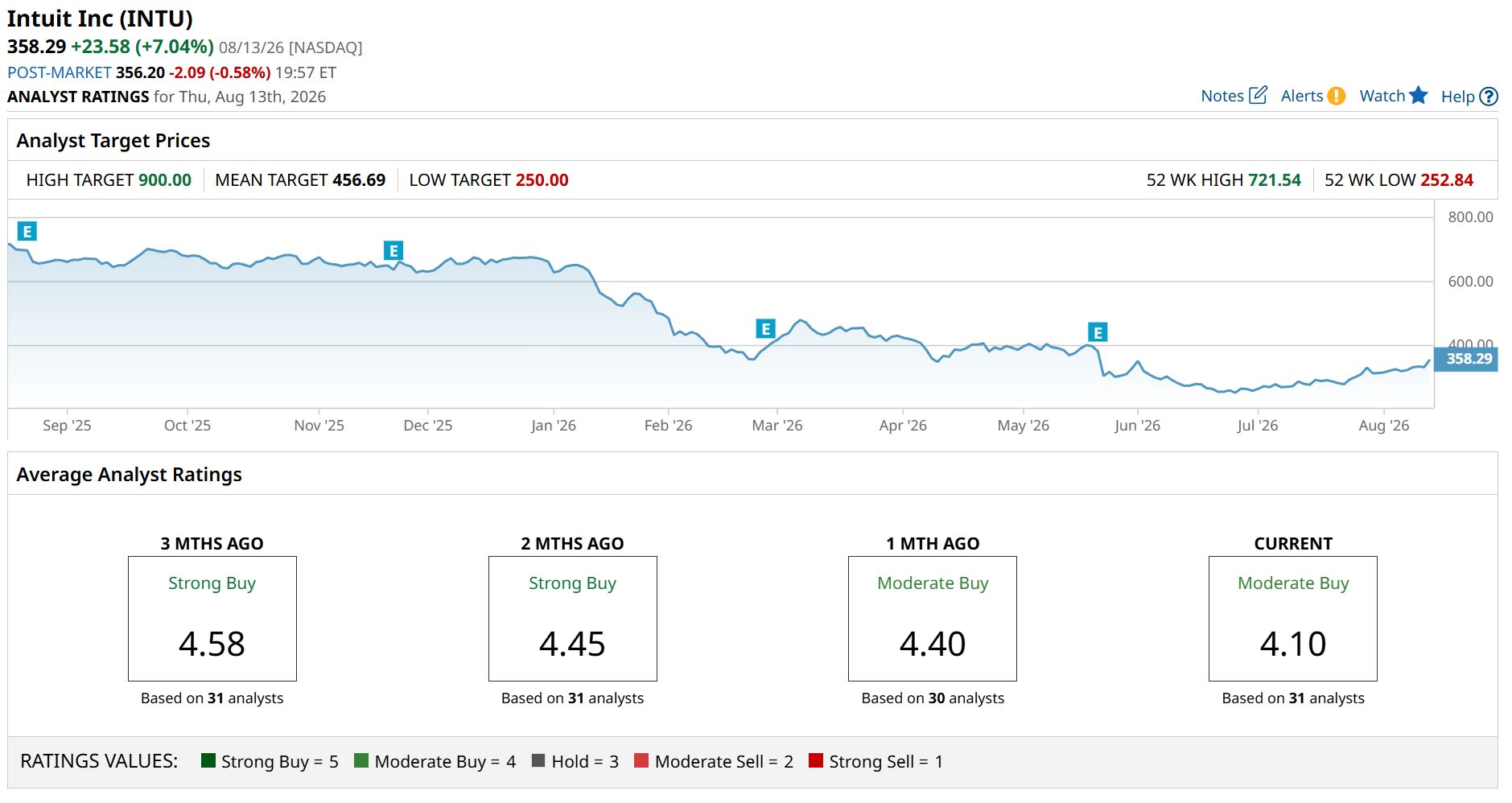This screenshot has width=1512, height=803.
Task: Click the 600.00 y-axis label
Action: pyautogui.click(x=1470, y=282)
